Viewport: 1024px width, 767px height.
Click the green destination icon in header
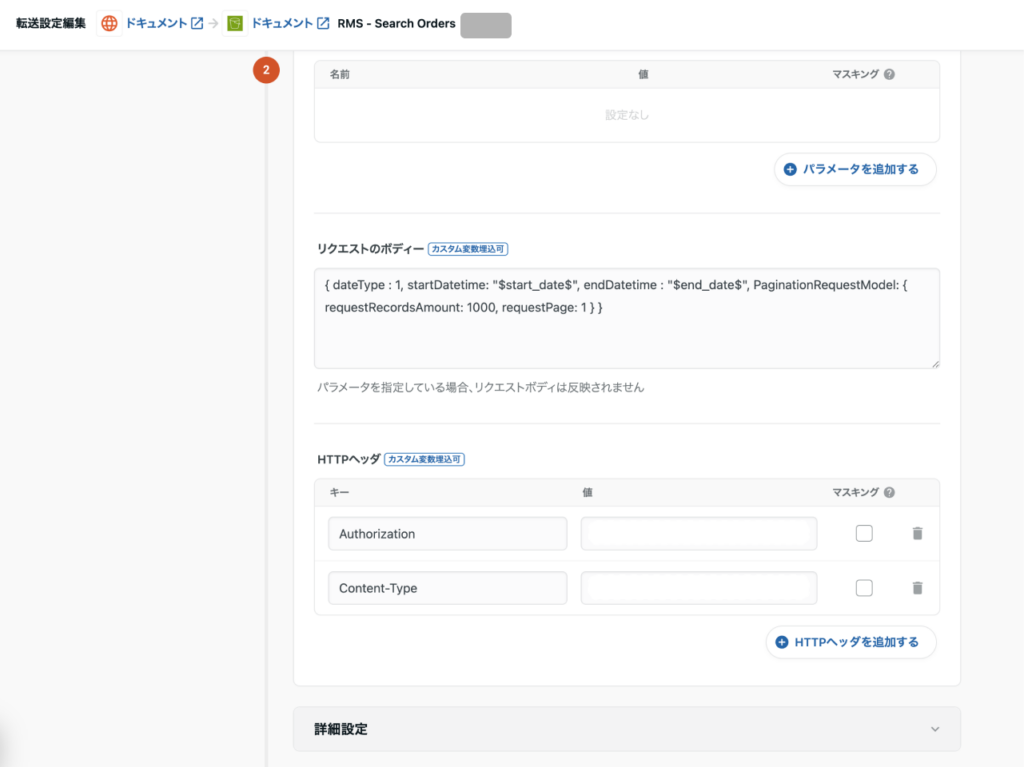(x=235, y=23)
